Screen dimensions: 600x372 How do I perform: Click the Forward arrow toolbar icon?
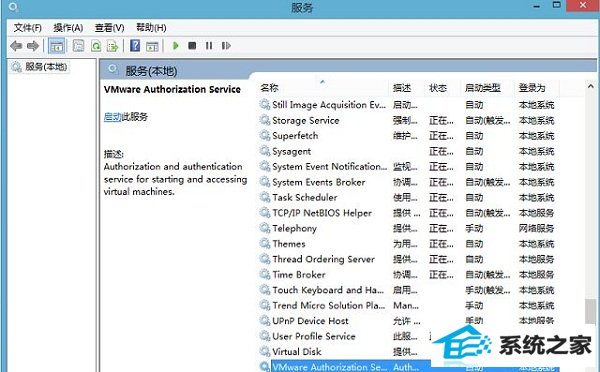point(33,46)
